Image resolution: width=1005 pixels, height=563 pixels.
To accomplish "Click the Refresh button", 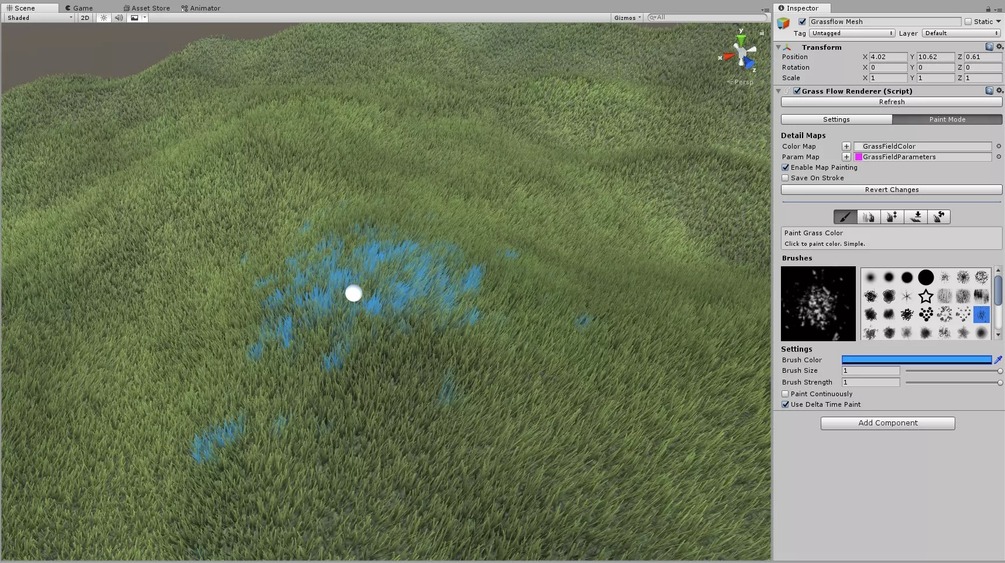I will (892, 101).
